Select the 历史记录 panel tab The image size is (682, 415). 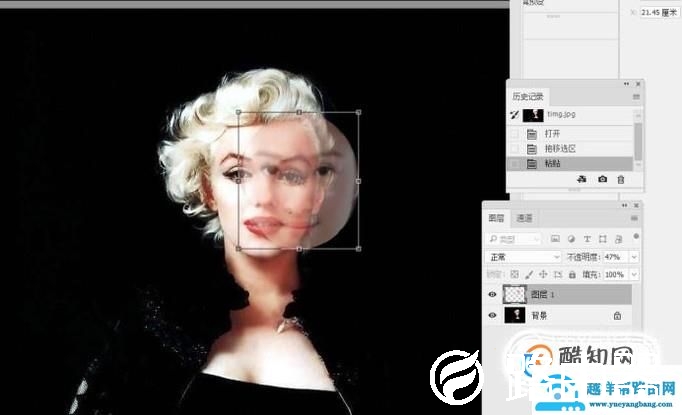(528, 96)
